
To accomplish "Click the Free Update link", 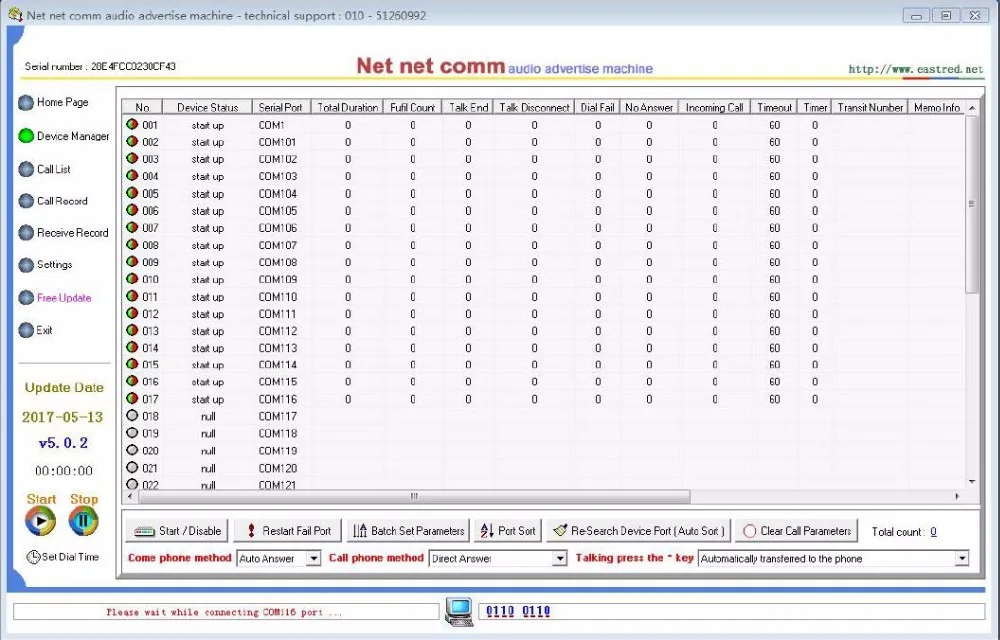I will pyautogui.click(x=64, y=298).
